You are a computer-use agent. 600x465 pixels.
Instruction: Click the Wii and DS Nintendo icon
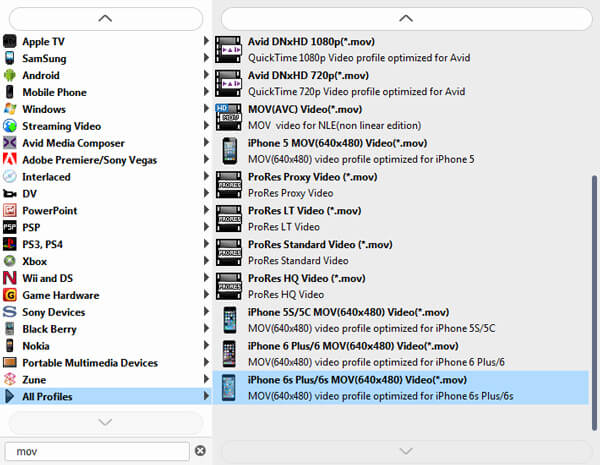10,278
